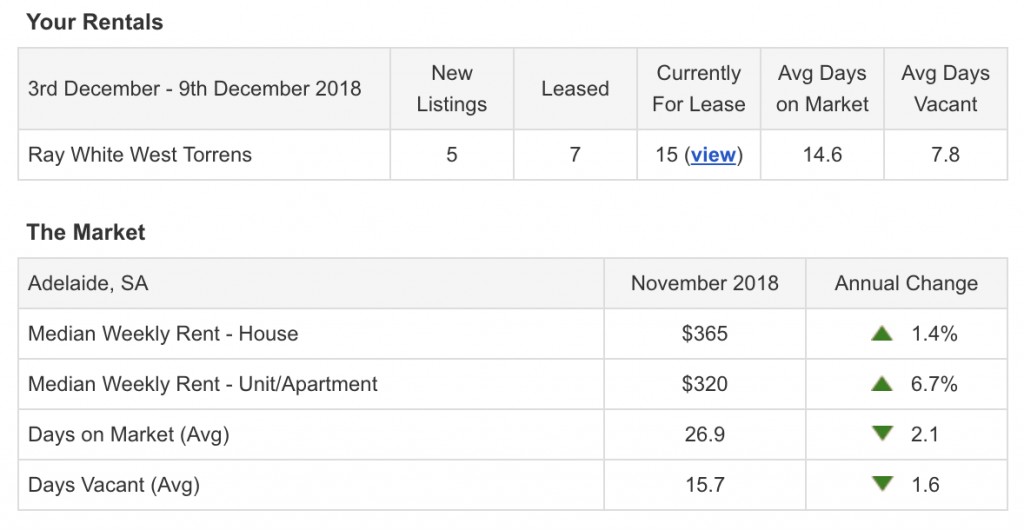1024x530 pixels.
Task: Open the 'view' link for current leases
Action: tap(713, 155)
